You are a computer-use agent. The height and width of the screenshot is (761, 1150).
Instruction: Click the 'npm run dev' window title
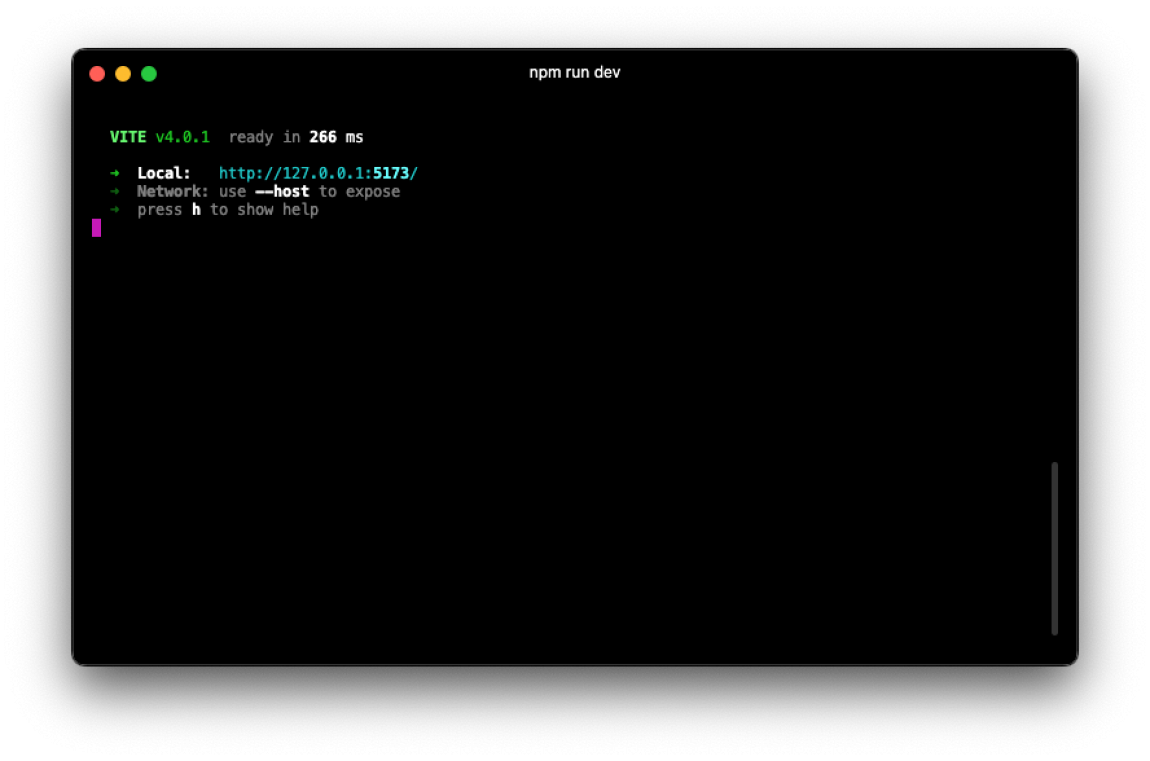tap(574, 73)
